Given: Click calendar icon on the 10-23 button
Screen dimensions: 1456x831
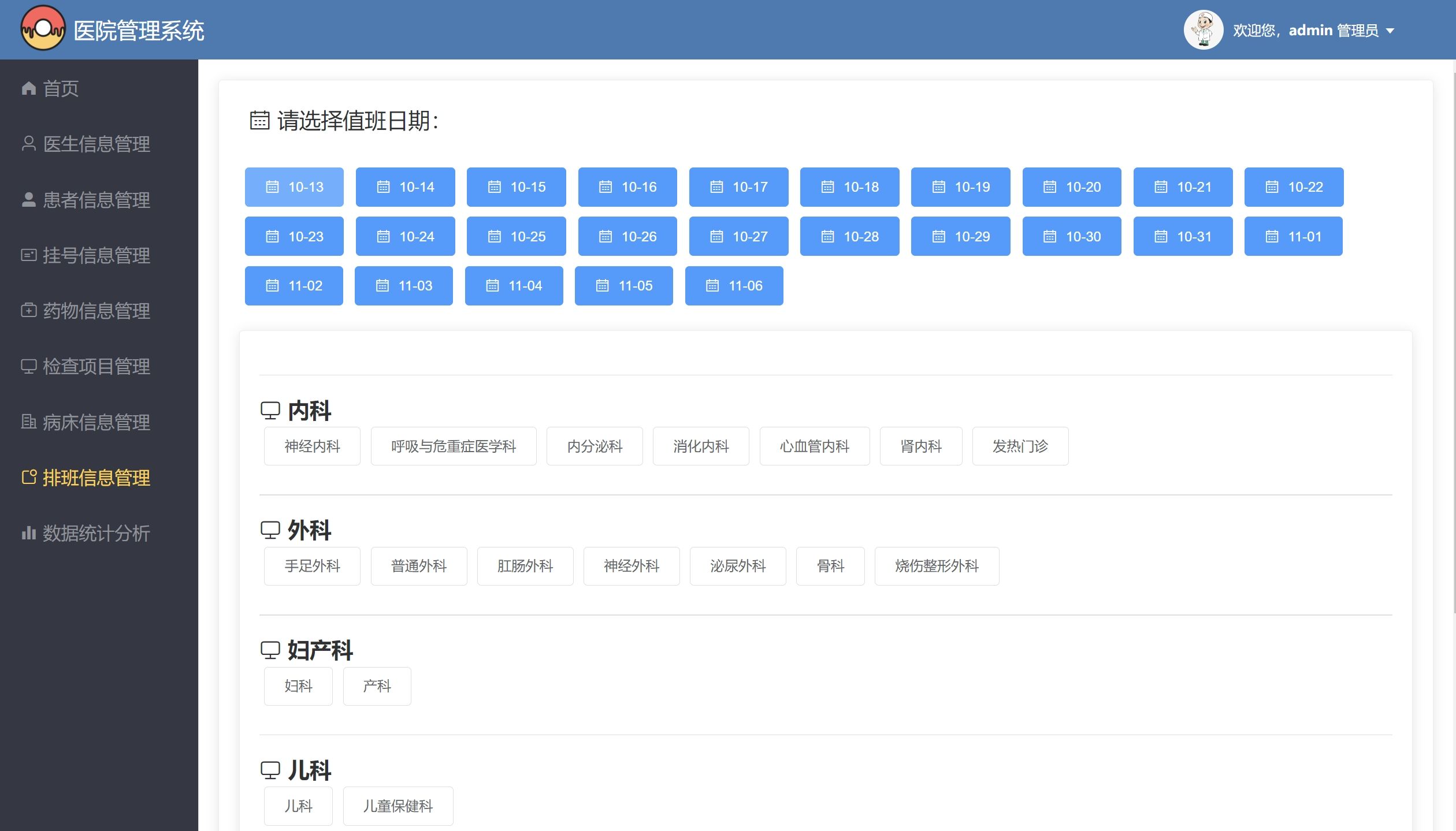Looking at the screenshot, I should click(x=272, y=237).
